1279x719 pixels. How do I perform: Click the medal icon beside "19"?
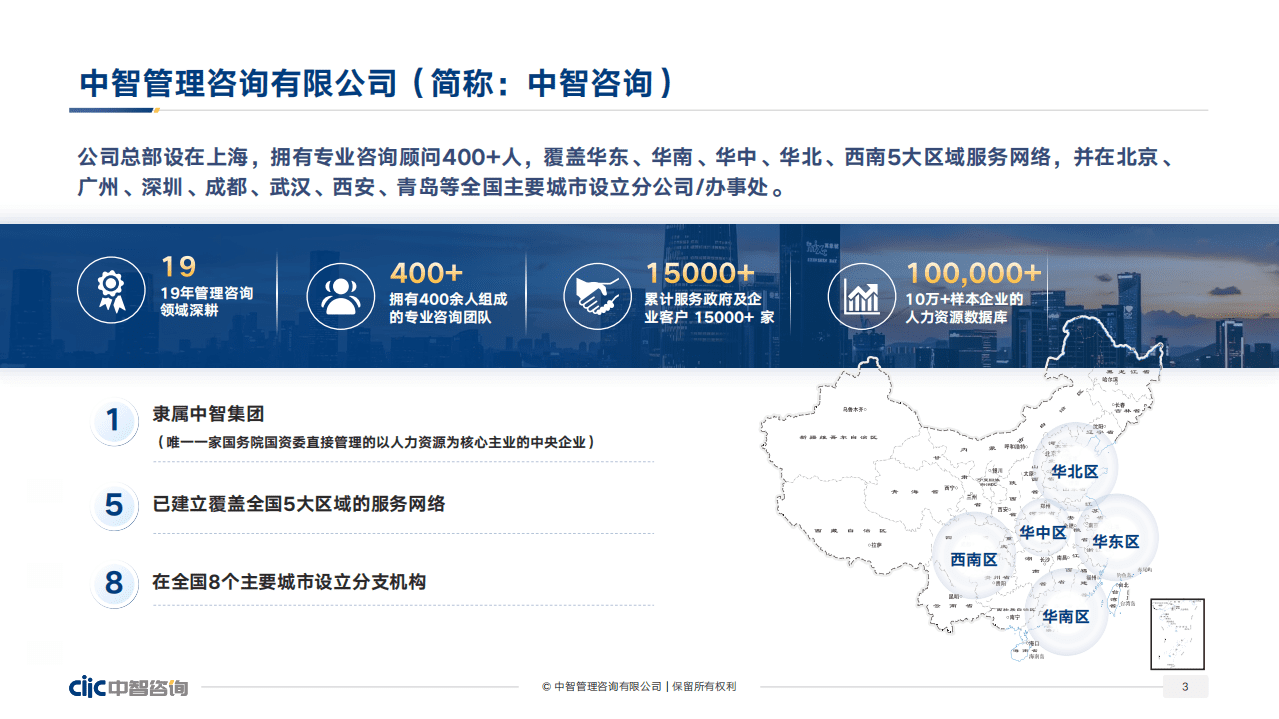(x=111, y=293)
